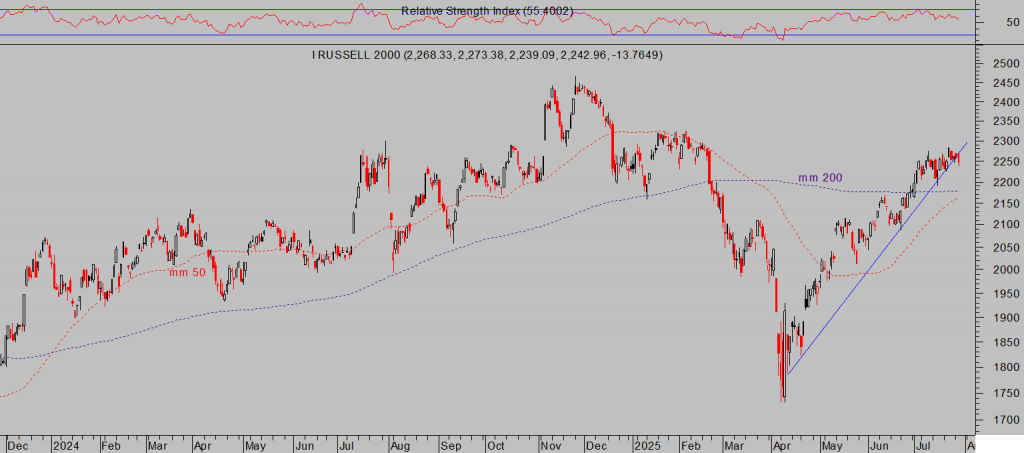Click the 2400 price axis label
Screen dimensions: 1024x453
coord(1006,102)
